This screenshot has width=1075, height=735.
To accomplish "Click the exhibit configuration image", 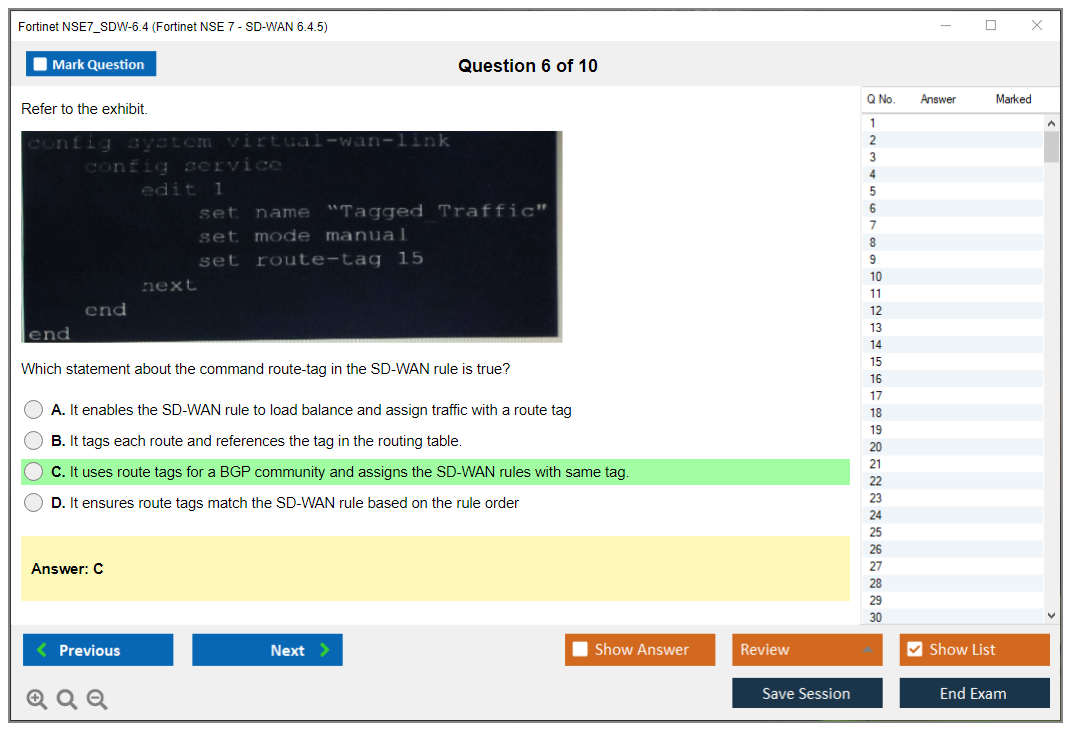I will [291, 237].
